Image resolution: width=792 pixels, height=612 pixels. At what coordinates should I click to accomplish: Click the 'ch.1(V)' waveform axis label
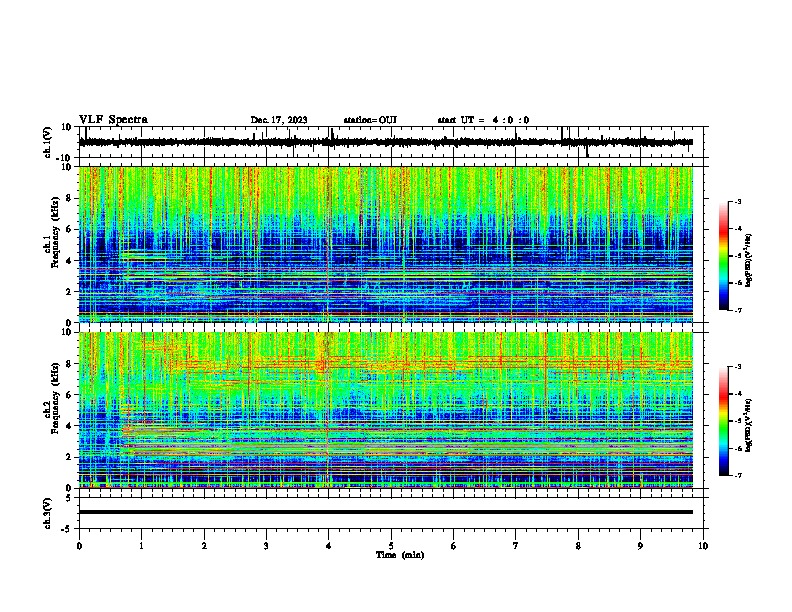(x=48, y=142)
